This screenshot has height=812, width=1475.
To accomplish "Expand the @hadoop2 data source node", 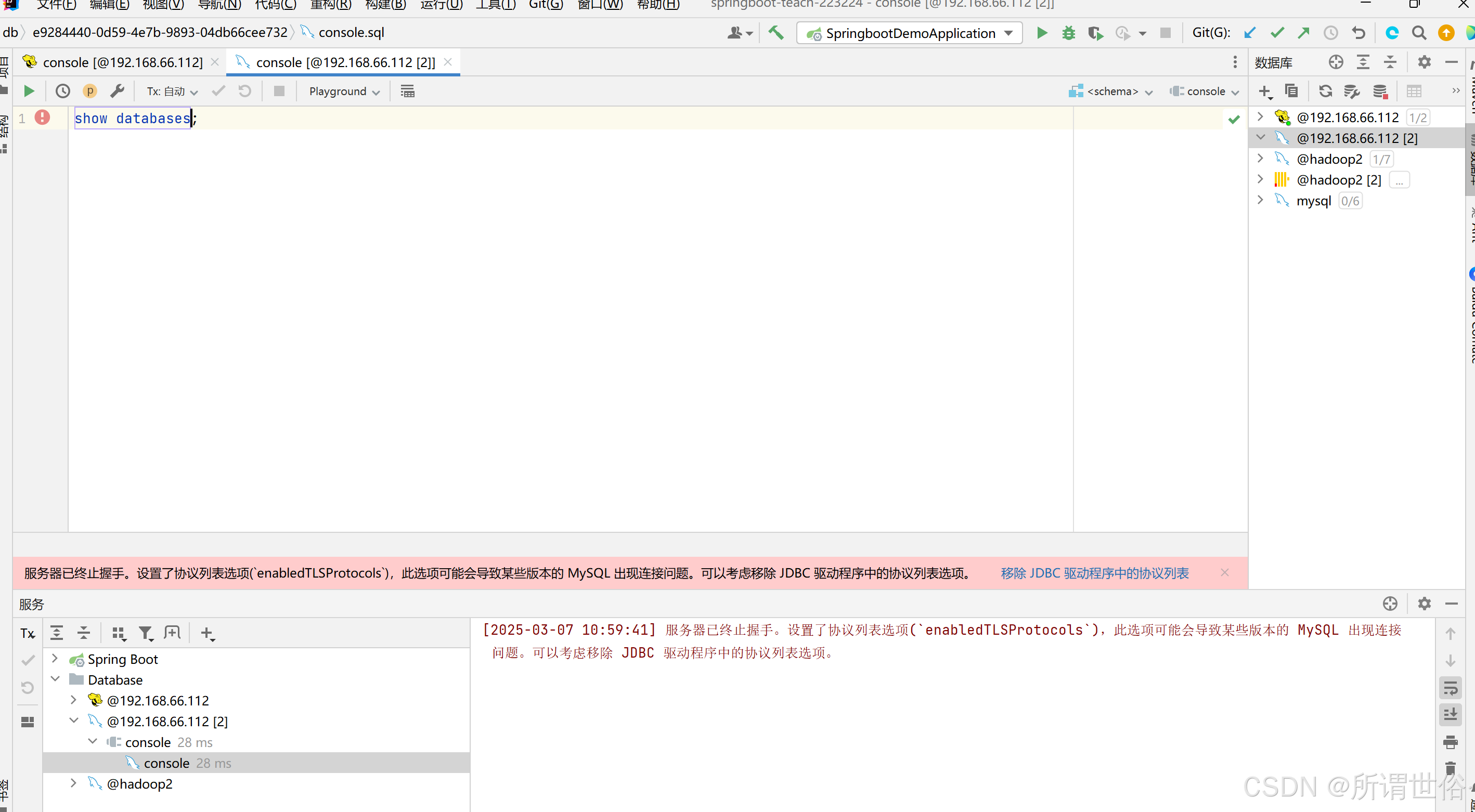I will (1260, 159).
